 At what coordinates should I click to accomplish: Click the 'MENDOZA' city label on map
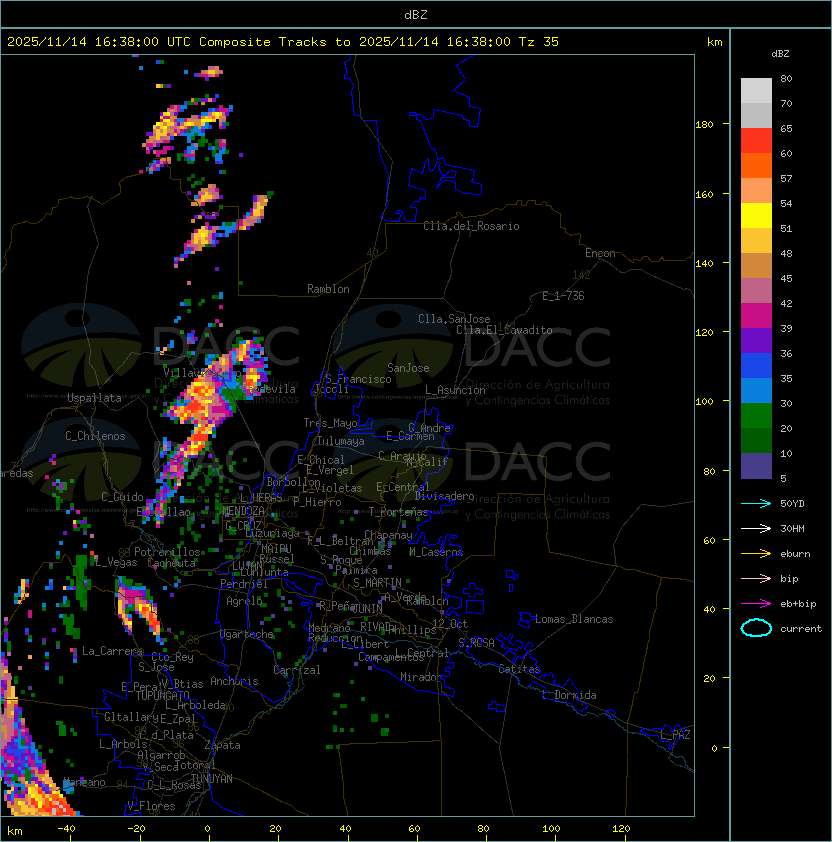click(x=243, y=511)
